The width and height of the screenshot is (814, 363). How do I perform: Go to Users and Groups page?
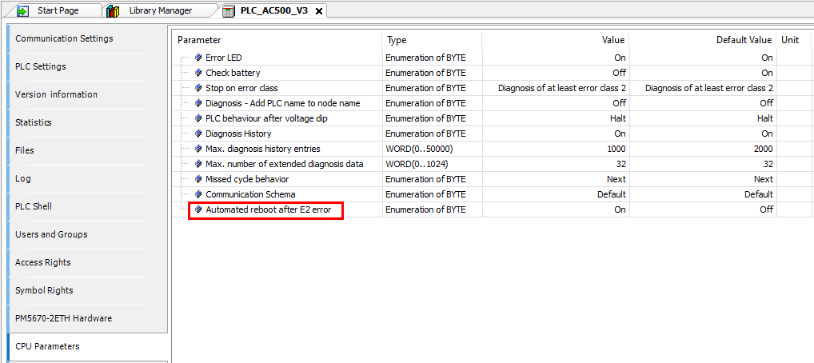(x=51, y=234)
